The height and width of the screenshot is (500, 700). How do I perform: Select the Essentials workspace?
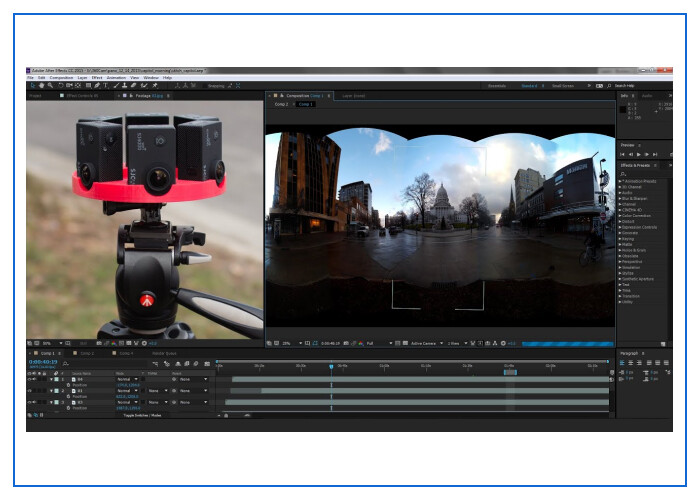point(497,86)
